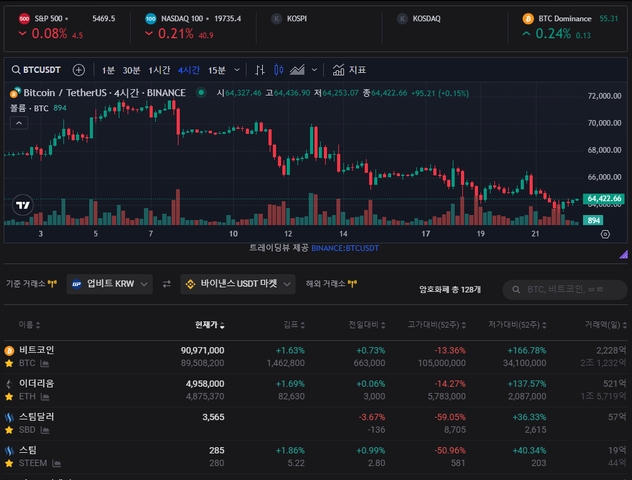The width and height of the screenshot is (632, 480).
Task: Click 이더리움 price 4,958,000
Action: point(205,384)
